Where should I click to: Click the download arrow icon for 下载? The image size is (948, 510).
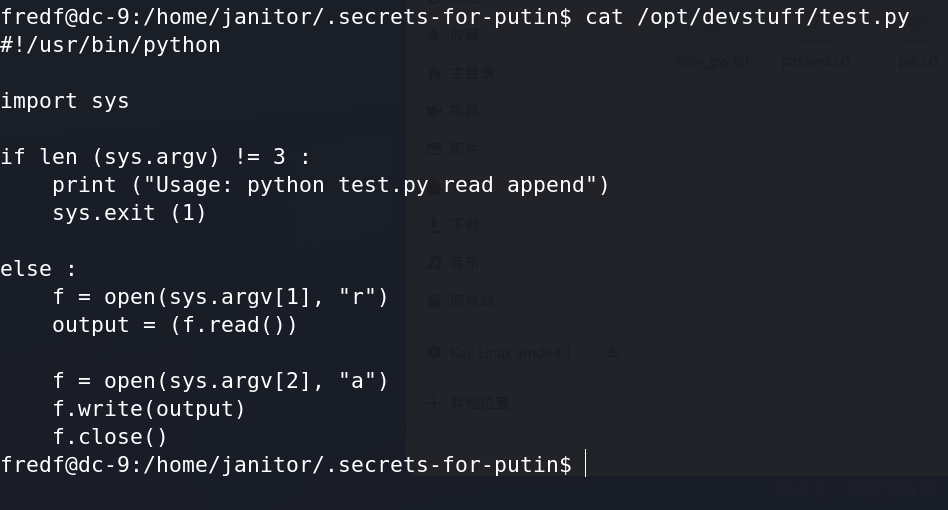(434, 225)
